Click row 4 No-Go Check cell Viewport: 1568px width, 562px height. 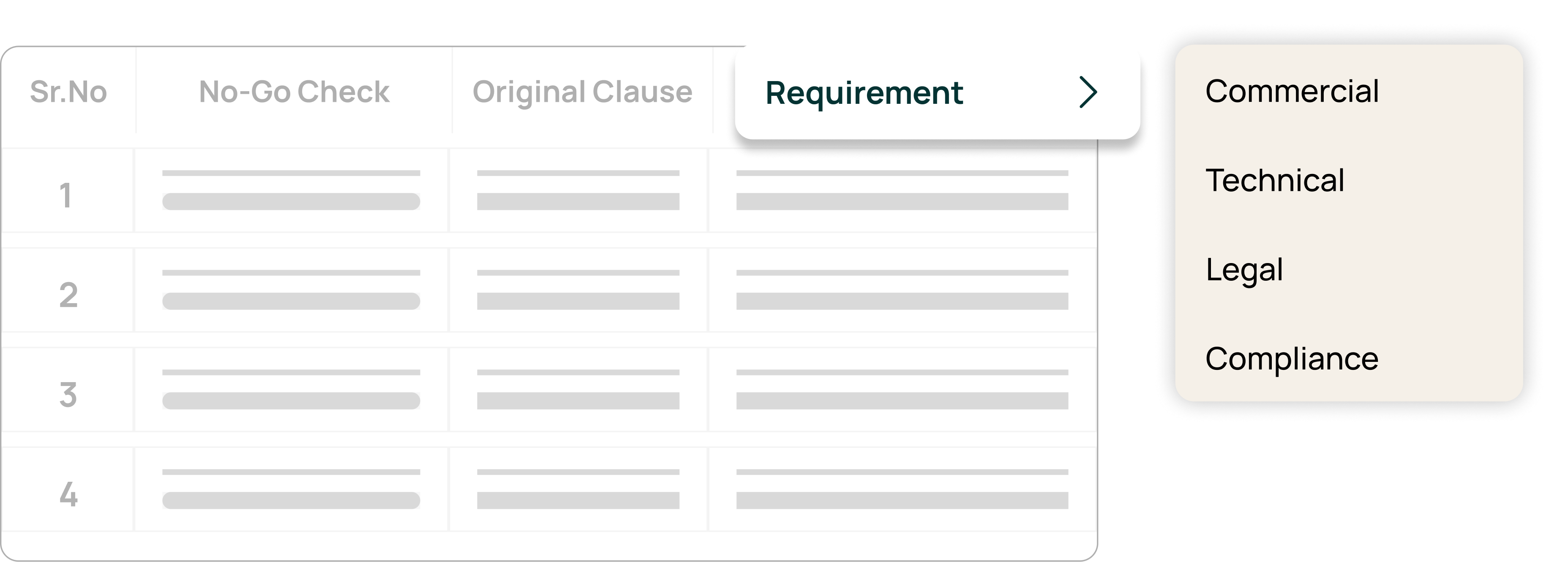[291, 490]
